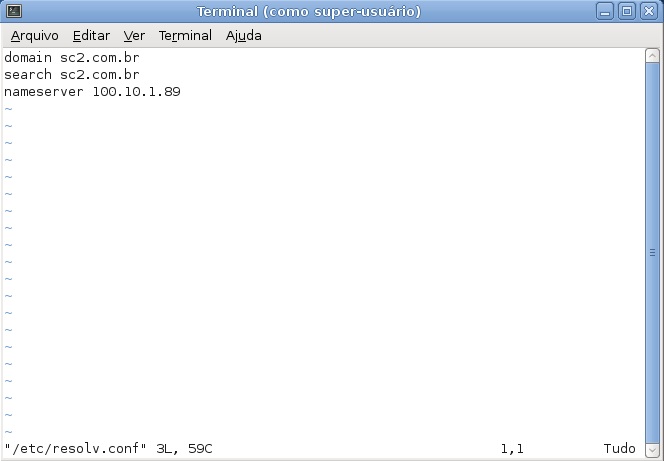Viewport: 664px width, 461px height.
Task: Click the word nameserver in the editor
Action: [44, 92]
